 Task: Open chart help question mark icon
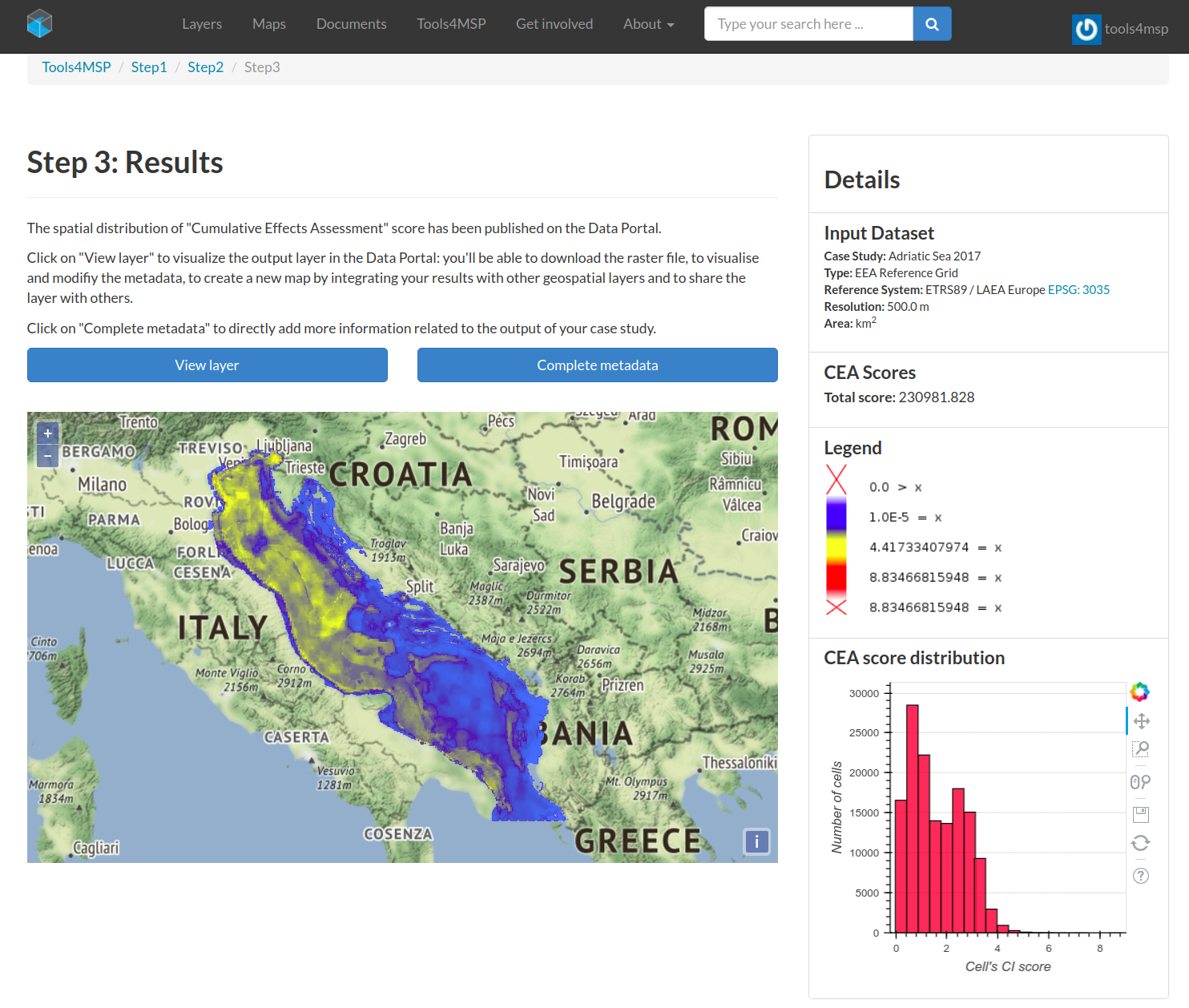(x=1141, y=876)
